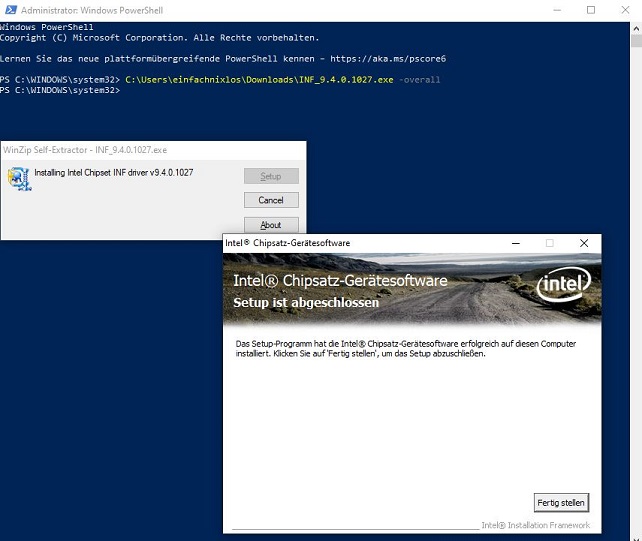
Task: Maximize the PowerShell window
Action: (x=591, y=10)
